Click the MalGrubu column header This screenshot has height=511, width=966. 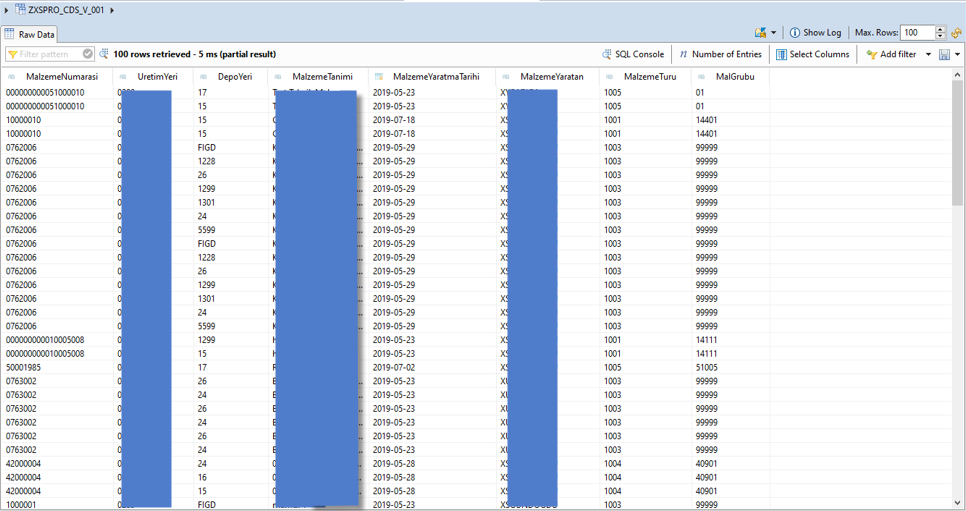[x=730, y=77]
